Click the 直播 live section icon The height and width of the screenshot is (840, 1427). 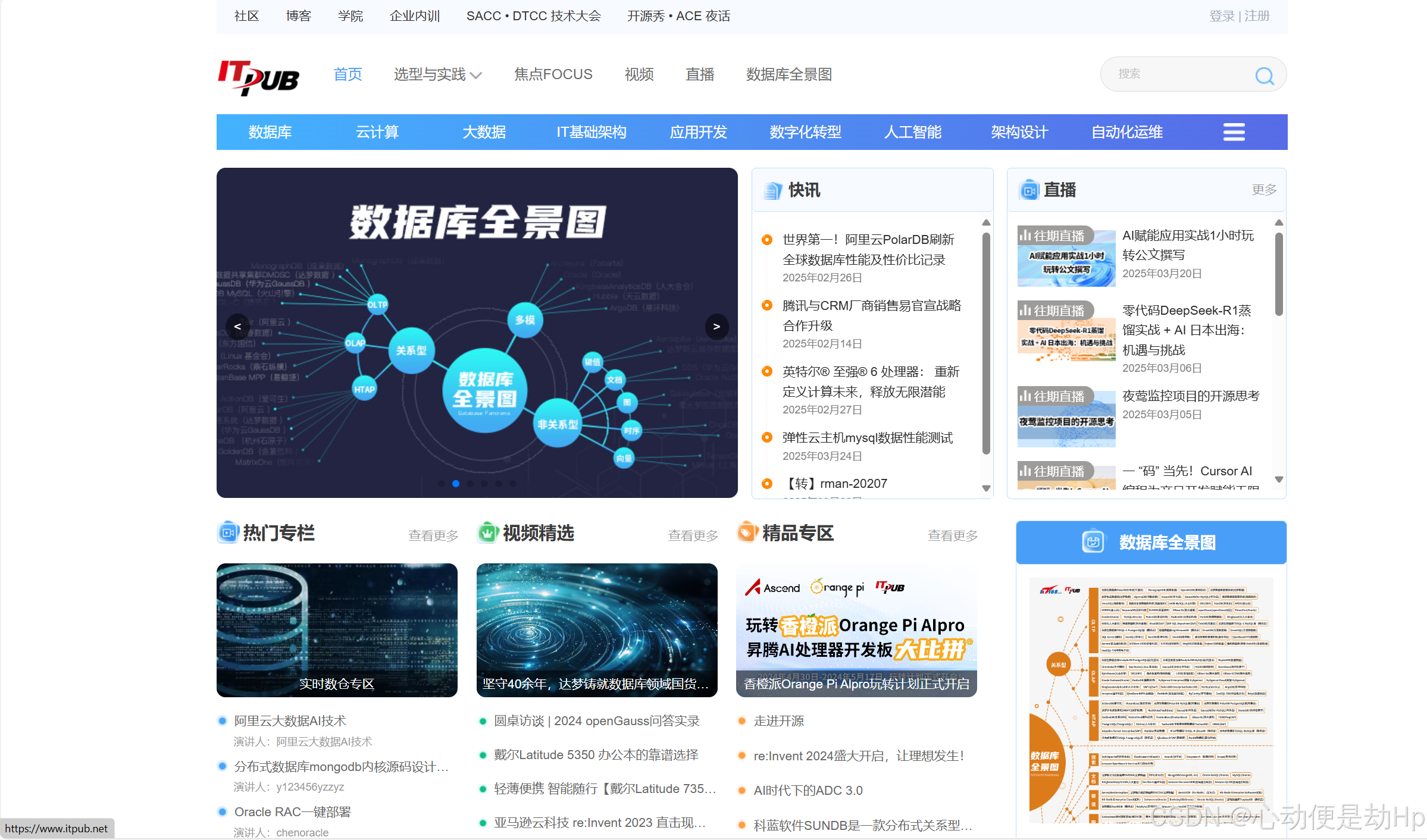click(x=1029, y=190)
